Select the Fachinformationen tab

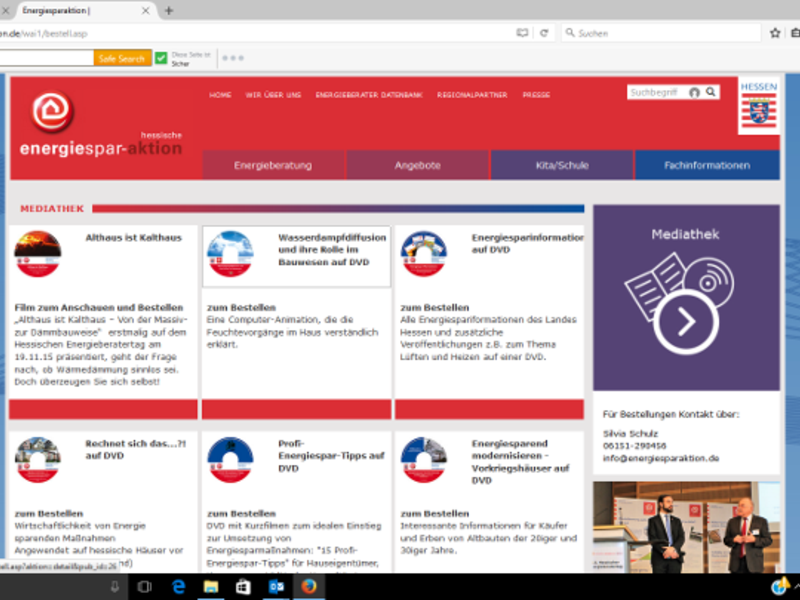coord(707,165)
